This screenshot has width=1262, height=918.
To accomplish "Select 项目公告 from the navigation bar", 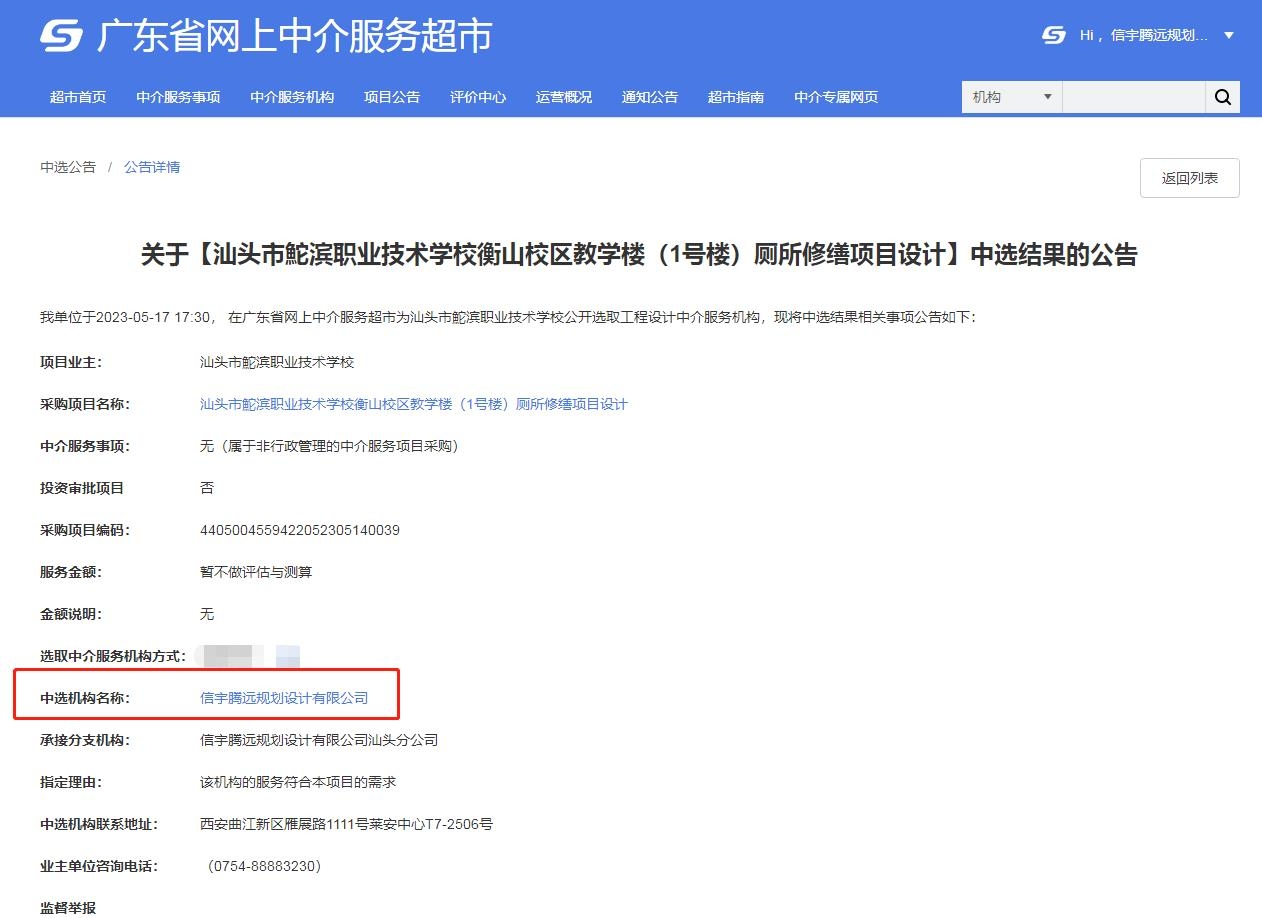I will tap(392, 96).
